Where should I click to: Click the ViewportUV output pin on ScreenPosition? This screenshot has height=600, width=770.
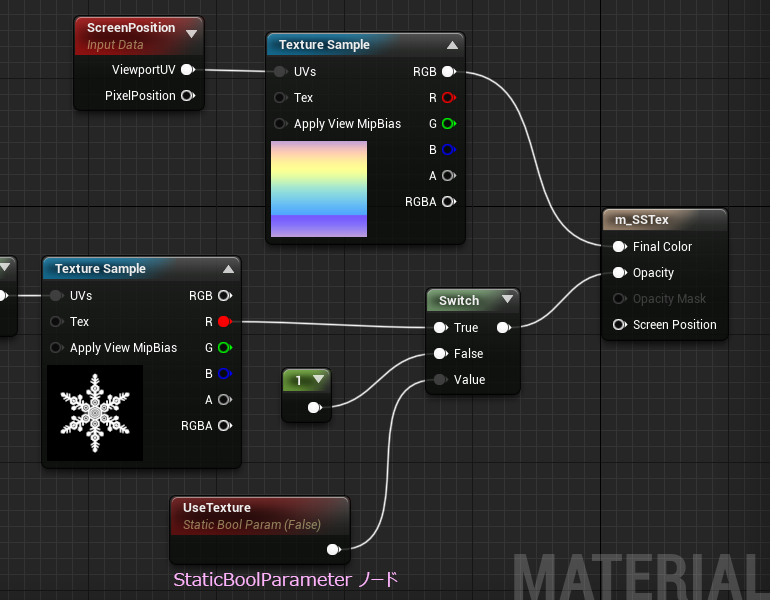click(188, 70)
